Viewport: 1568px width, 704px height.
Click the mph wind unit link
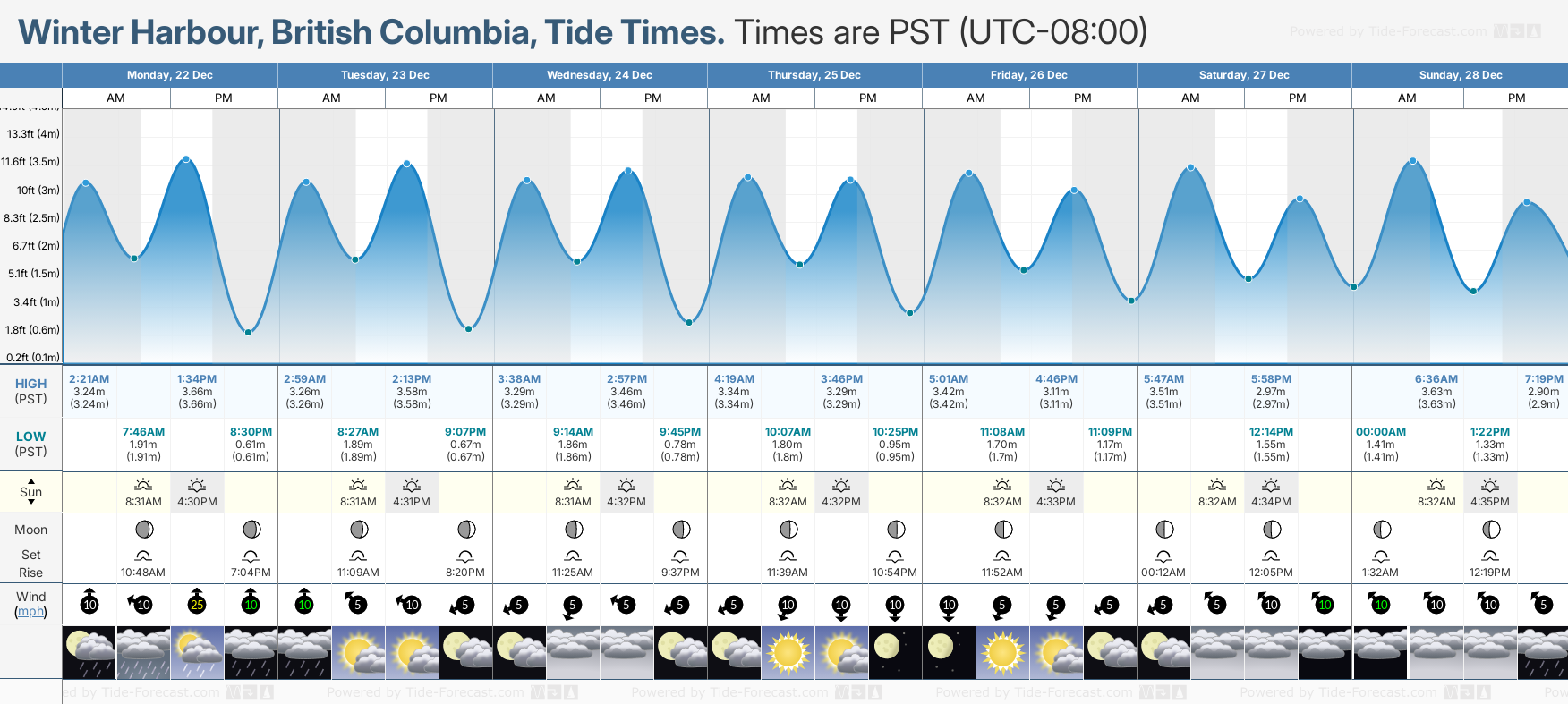coord(30,612)
